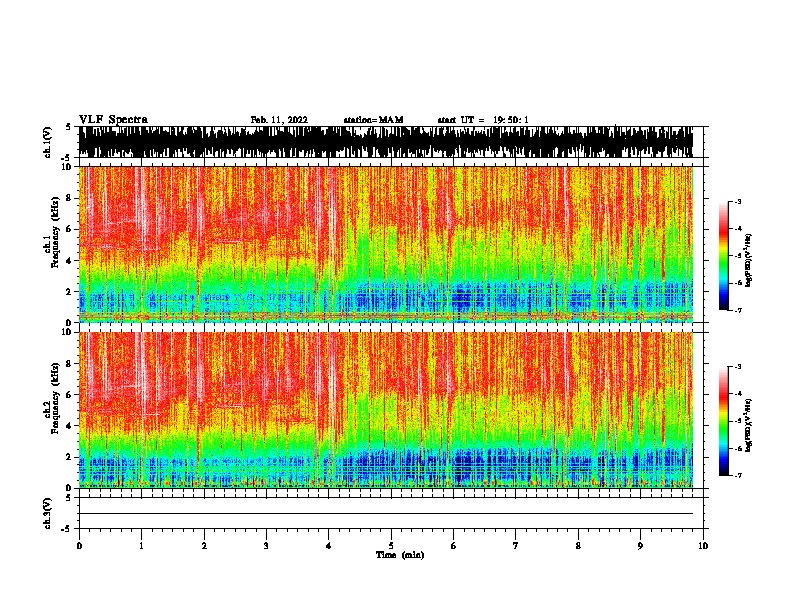Click the "-3" label on ch.2 color bar
The width and height of the screenshot is (792, 612).
(737, 367)
